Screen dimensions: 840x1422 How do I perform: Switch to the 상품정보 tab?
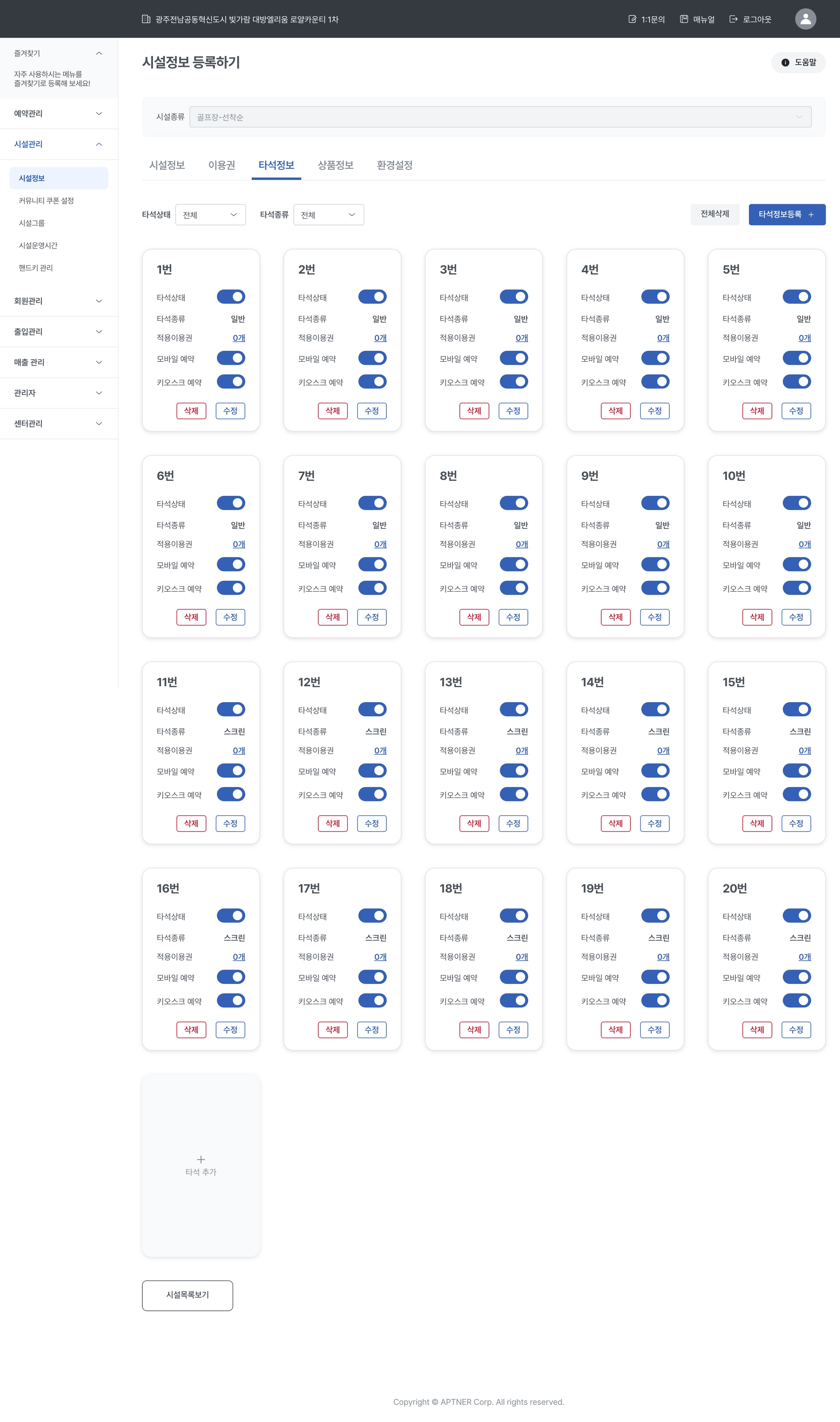[x=335, y=165]
